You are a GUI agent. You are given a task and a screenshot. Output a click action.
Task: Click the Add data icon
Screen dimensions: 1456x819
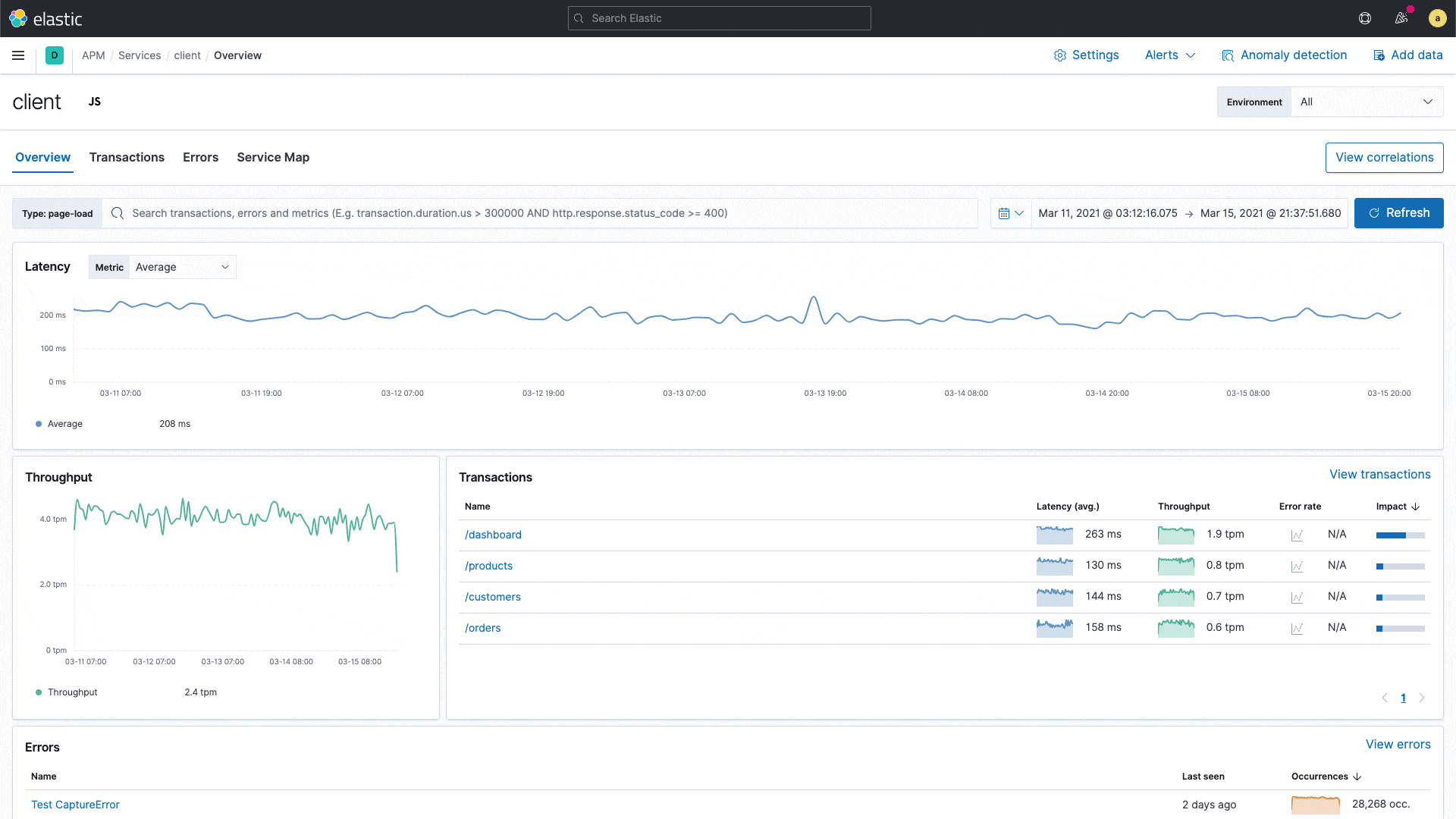pyautogui.click(x=1380, y=55)
